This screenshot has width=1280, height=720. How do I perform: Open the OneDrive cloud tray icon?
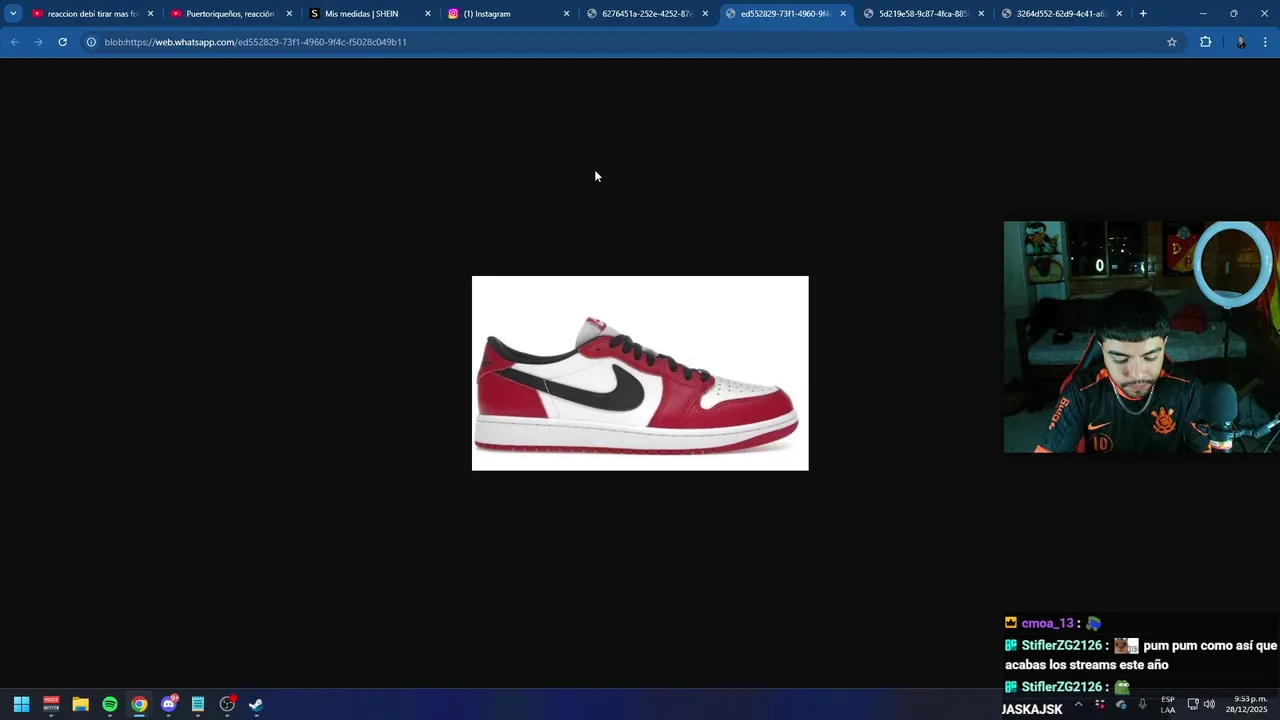pos(1121,704)
